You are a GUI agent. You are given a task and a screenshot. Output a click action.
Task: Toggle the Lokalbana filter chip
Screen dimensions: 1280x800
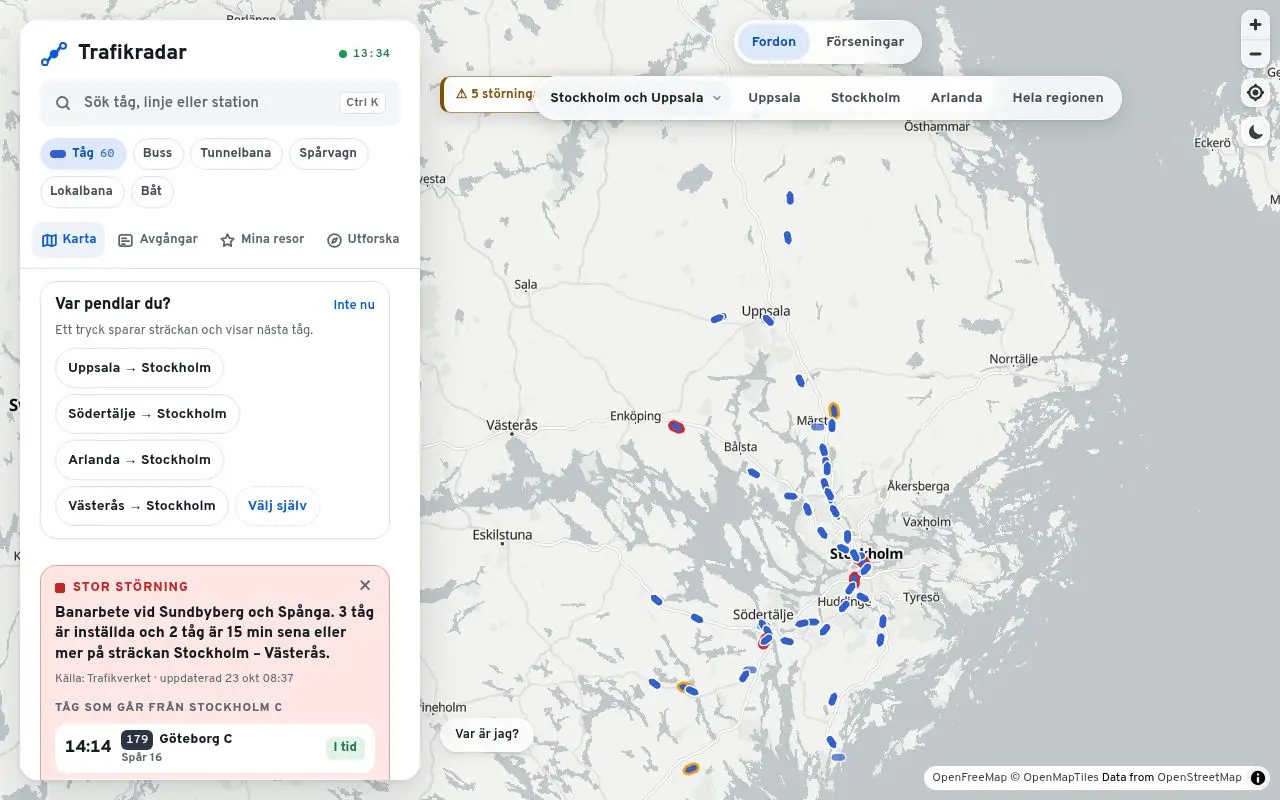point(82,192)
